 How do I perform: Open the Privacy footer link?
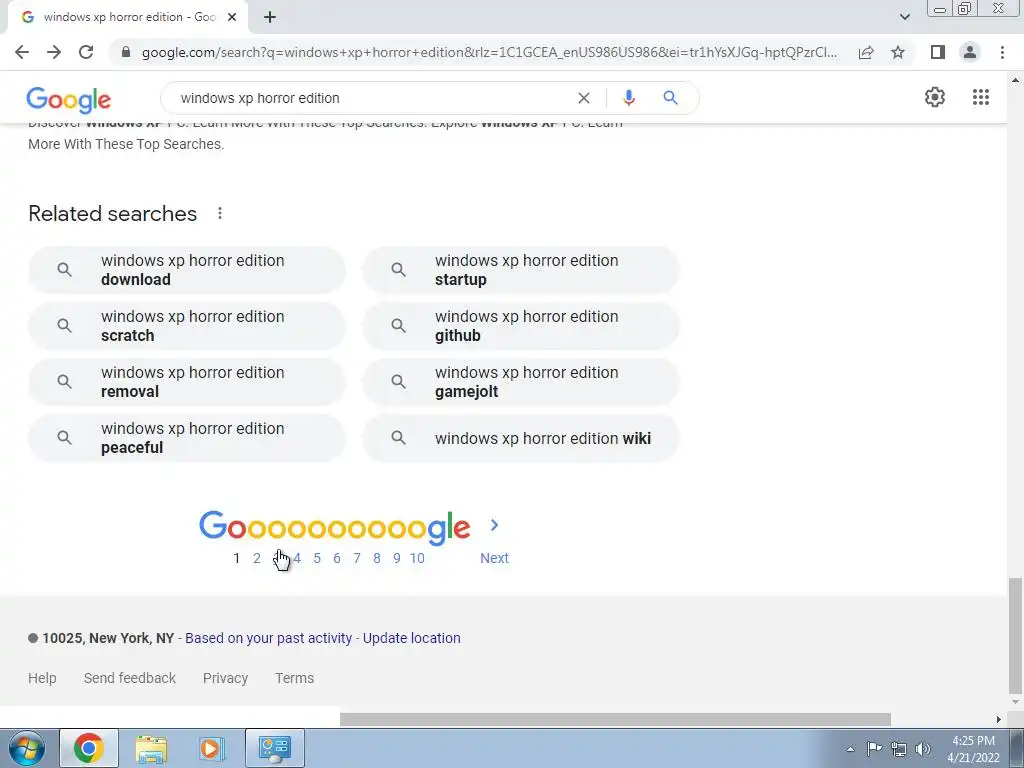(225, 678)
